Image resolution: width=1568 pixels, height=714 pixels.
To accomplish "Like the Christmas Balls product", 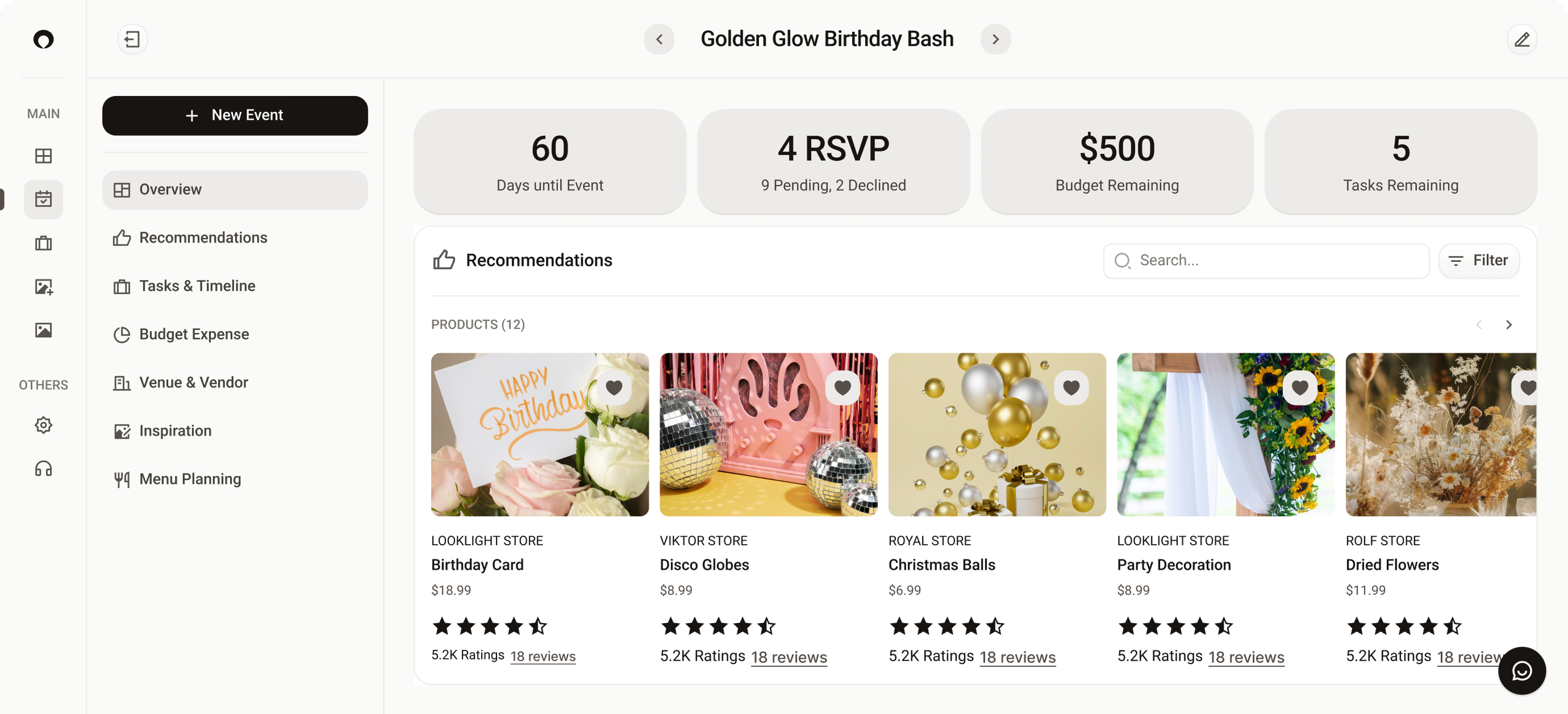I will click(x=1071, y=387).
